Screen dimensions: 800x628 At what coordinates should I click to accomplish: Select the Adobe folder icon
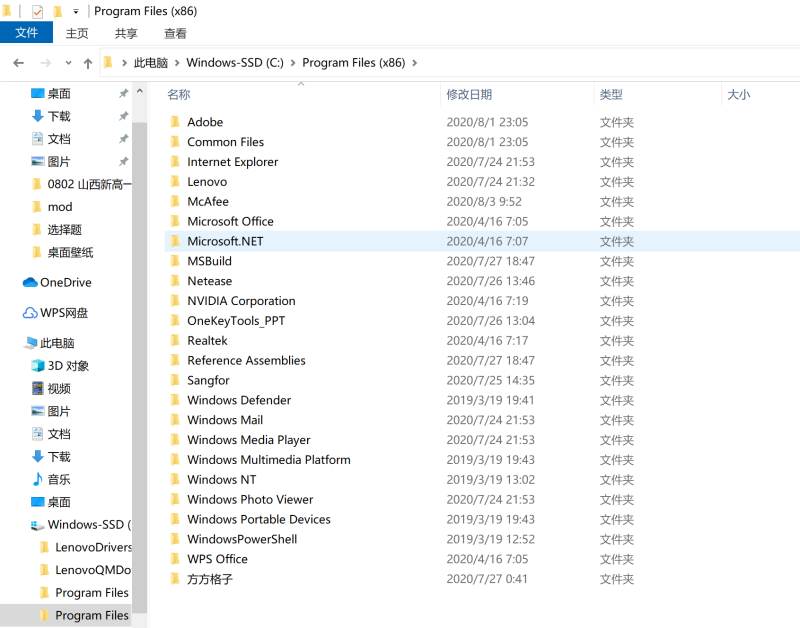175,121
